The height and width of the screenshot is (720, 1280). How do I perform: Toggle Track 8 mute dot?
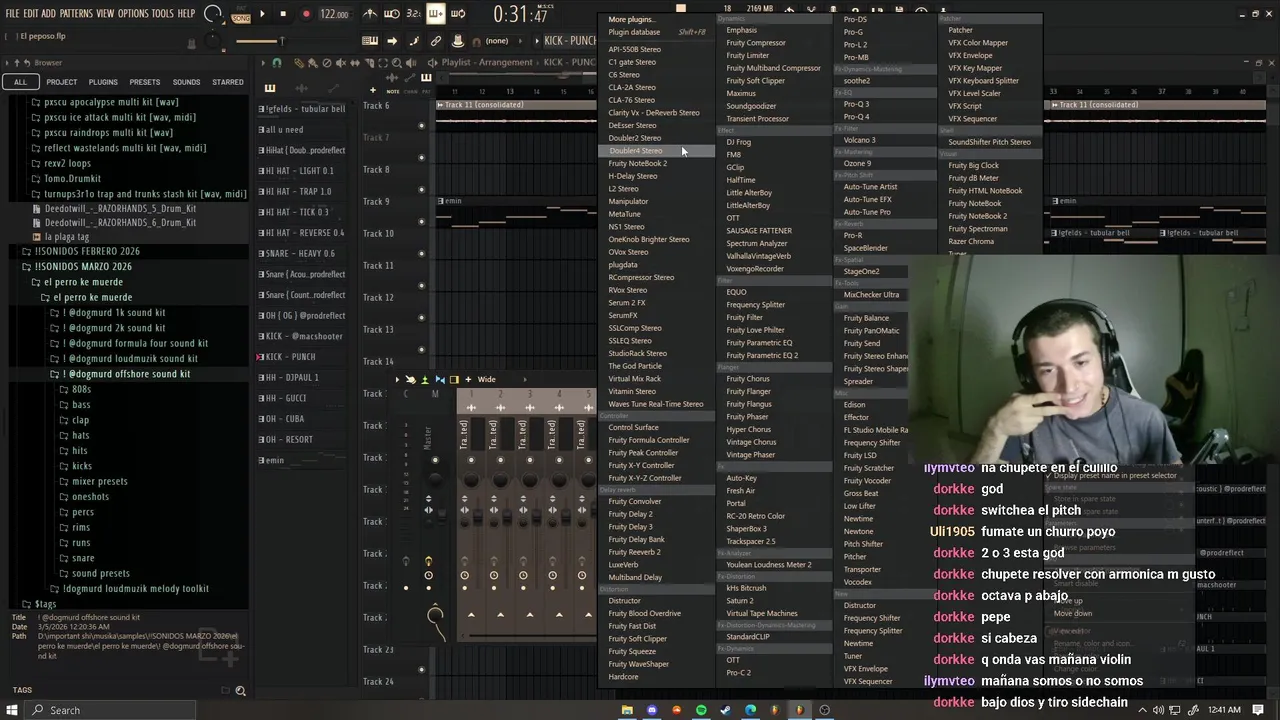coord(421,189)
